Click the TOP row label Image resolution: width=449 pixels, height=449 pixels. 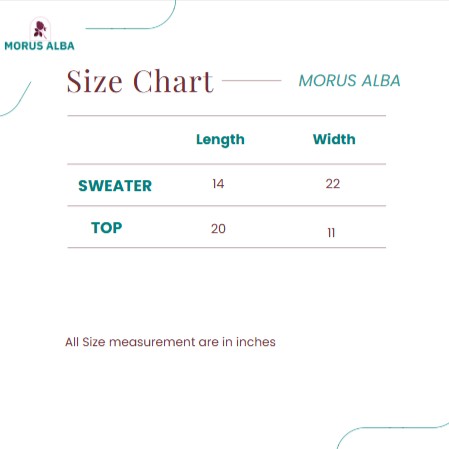[107, 228]
